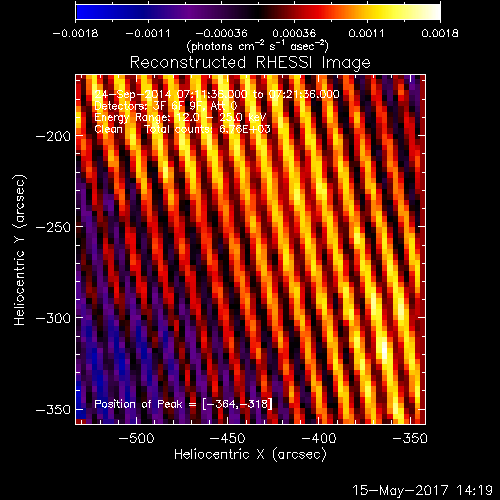500x500 pixels.
Task: Click the dark center of the color bar
Action: click(258, 12)
